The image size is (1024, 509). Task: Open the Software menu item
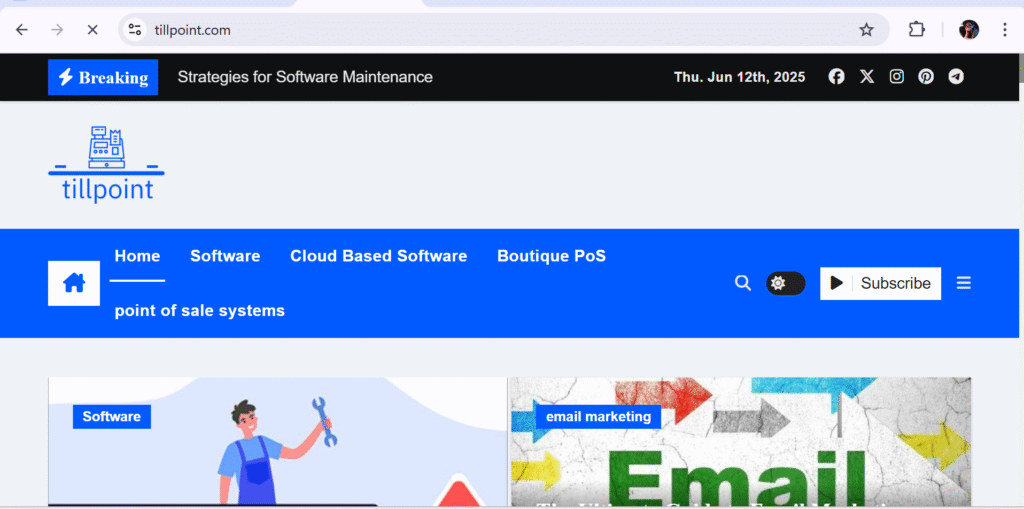coord(225,256)
